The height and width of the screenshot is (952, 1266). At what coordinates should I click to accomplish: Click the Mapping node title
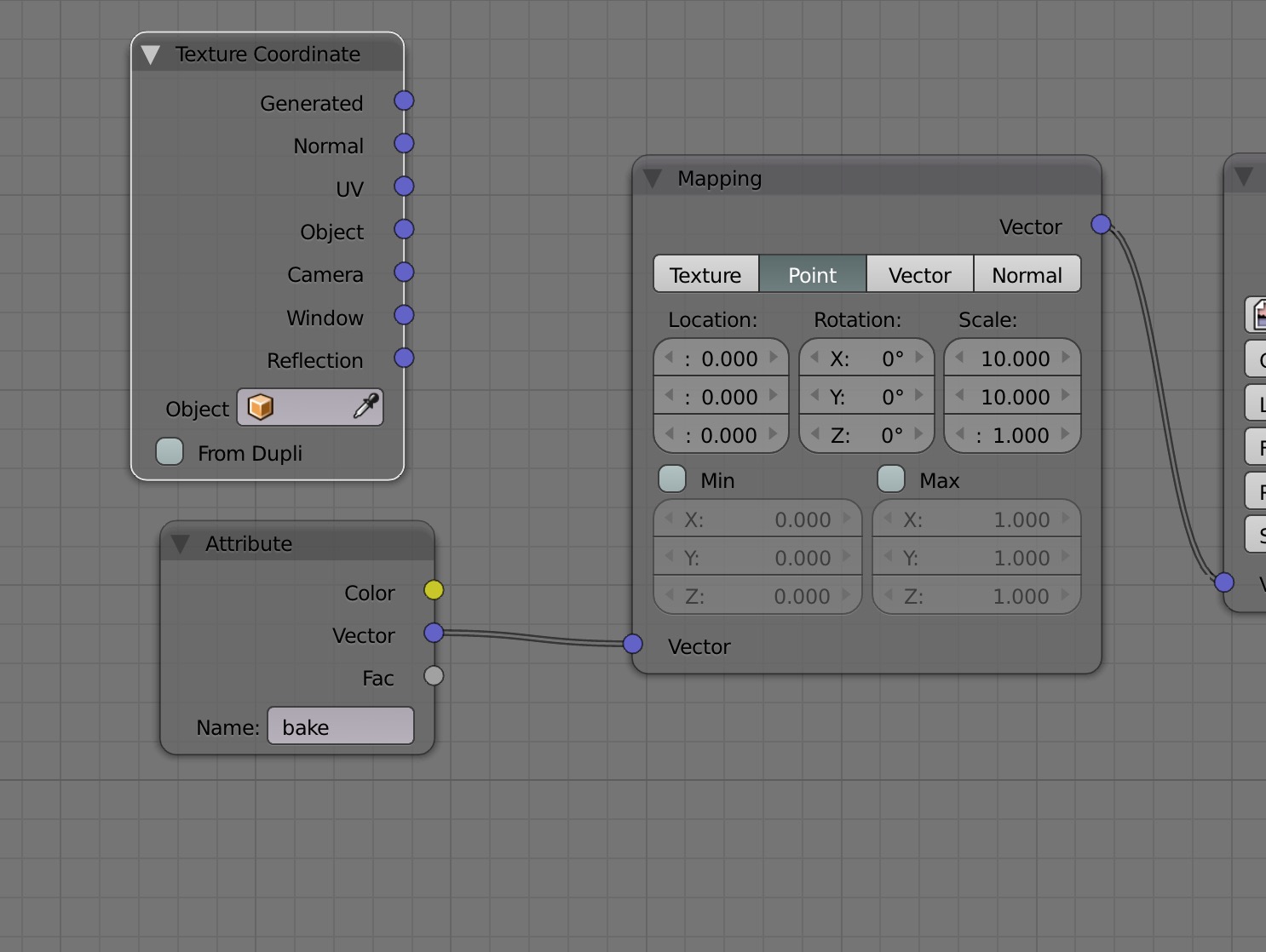tap(720, 179)
